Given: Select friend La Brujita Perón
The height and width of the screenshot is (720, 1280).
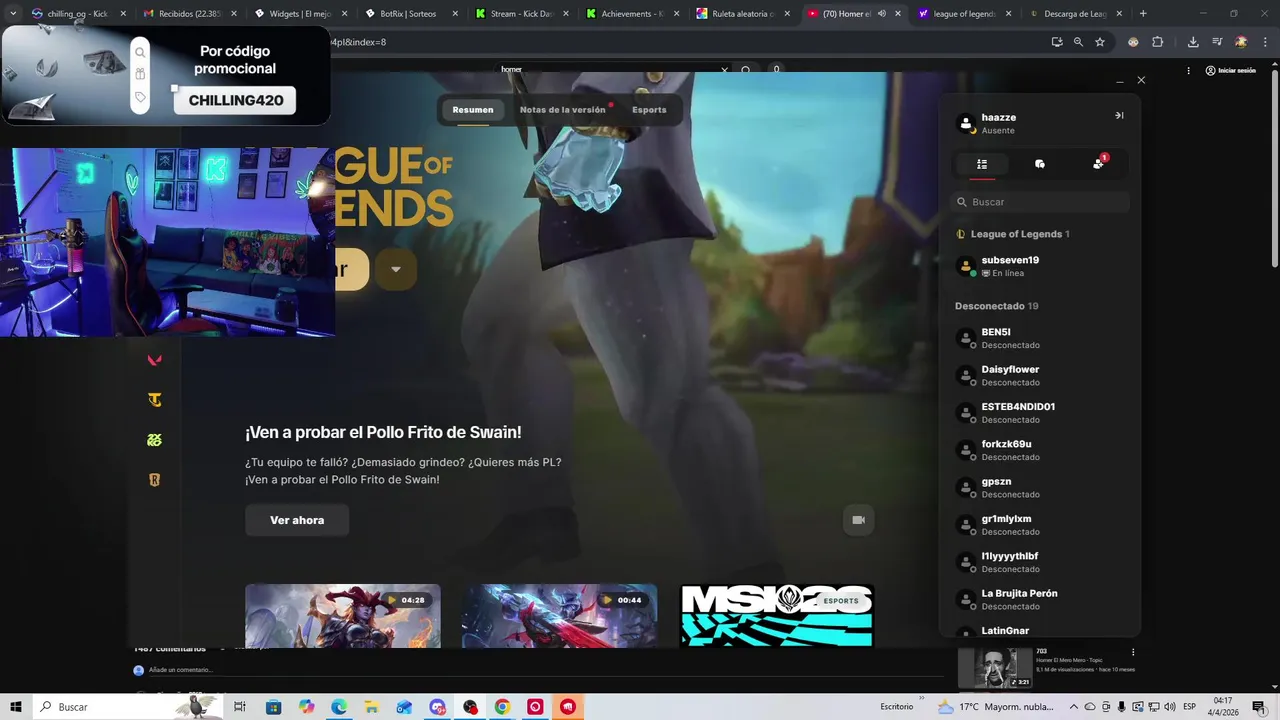Looking at the screenshot, I should [1040, 599].
